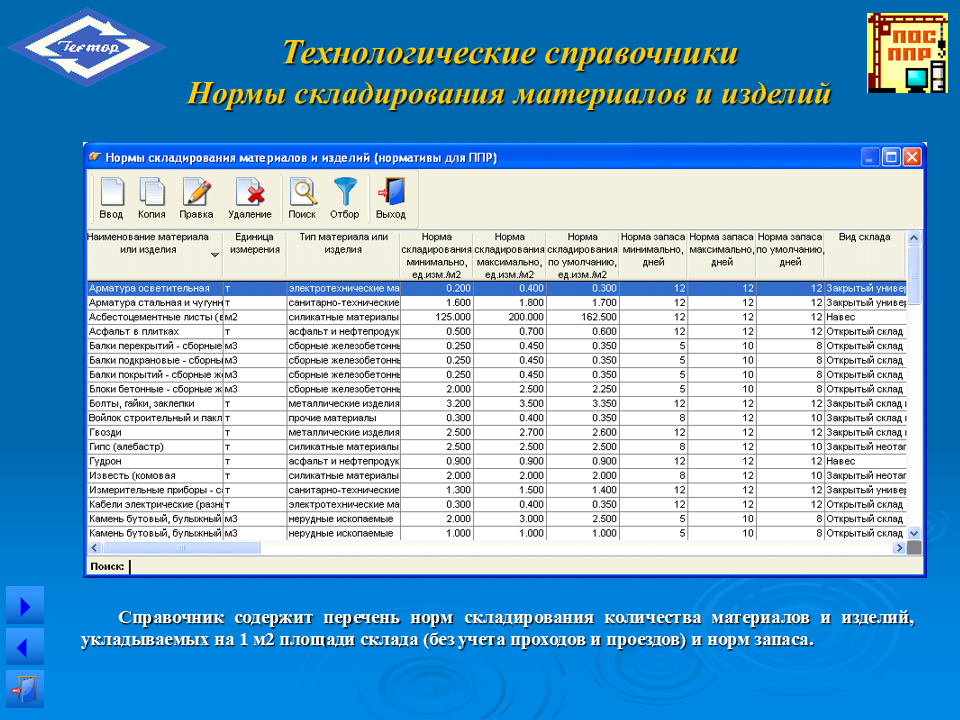Select row Арматура стальная и чугунная

pos(497,302)
